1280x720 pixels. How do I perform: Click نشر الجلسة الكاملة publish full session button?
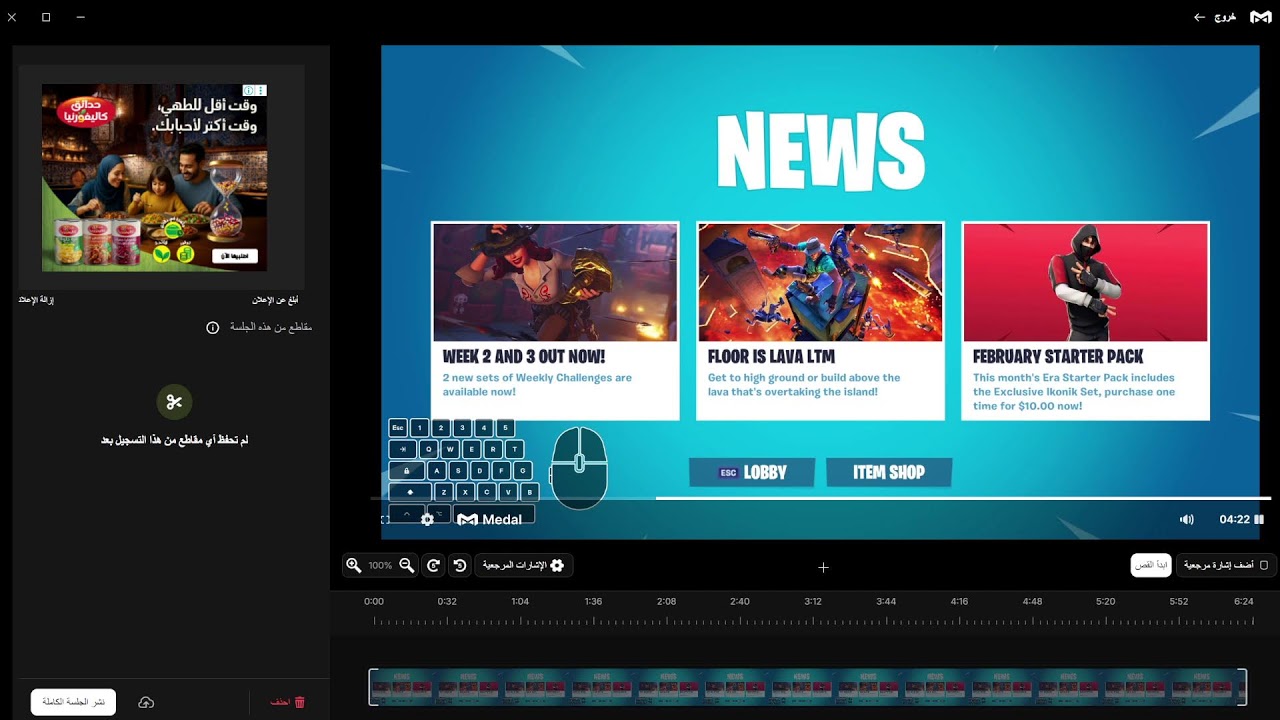tap(73, 702)
